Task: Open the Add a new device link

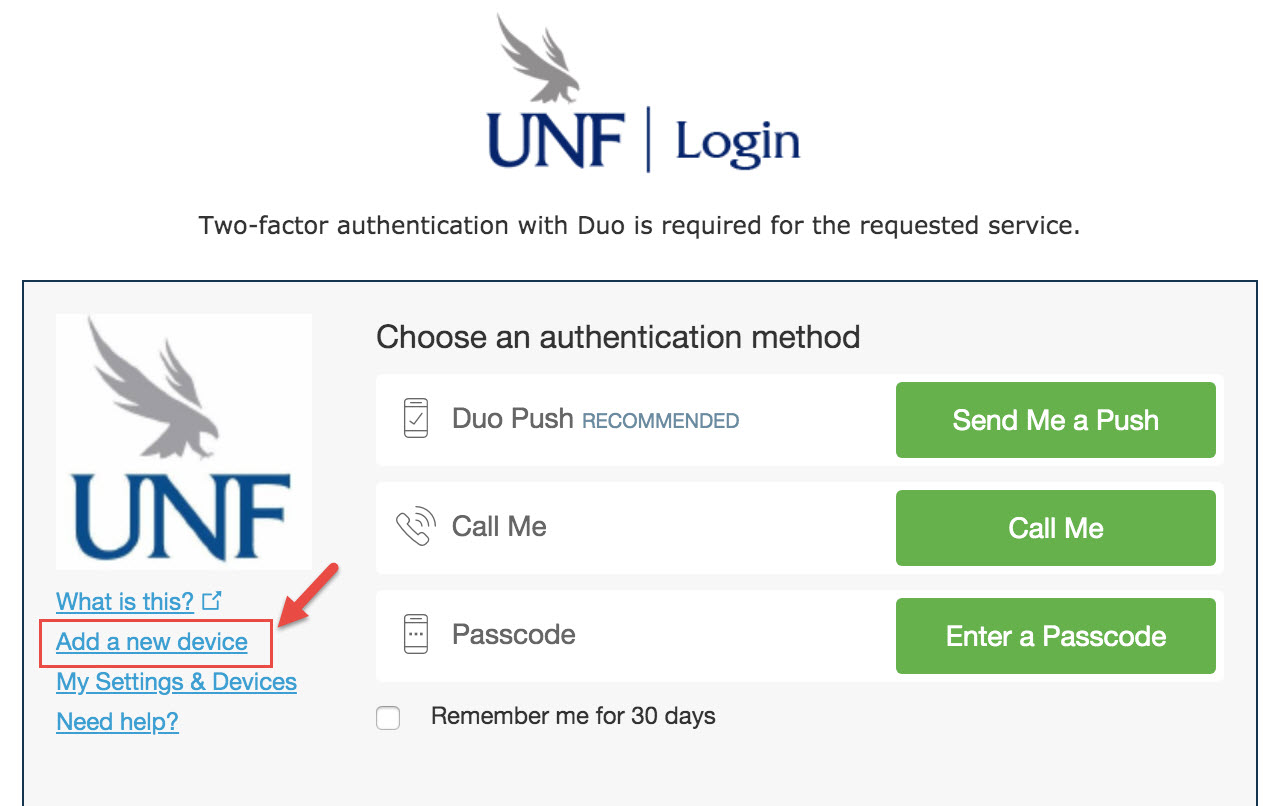Action: click(x=152, y=642)
